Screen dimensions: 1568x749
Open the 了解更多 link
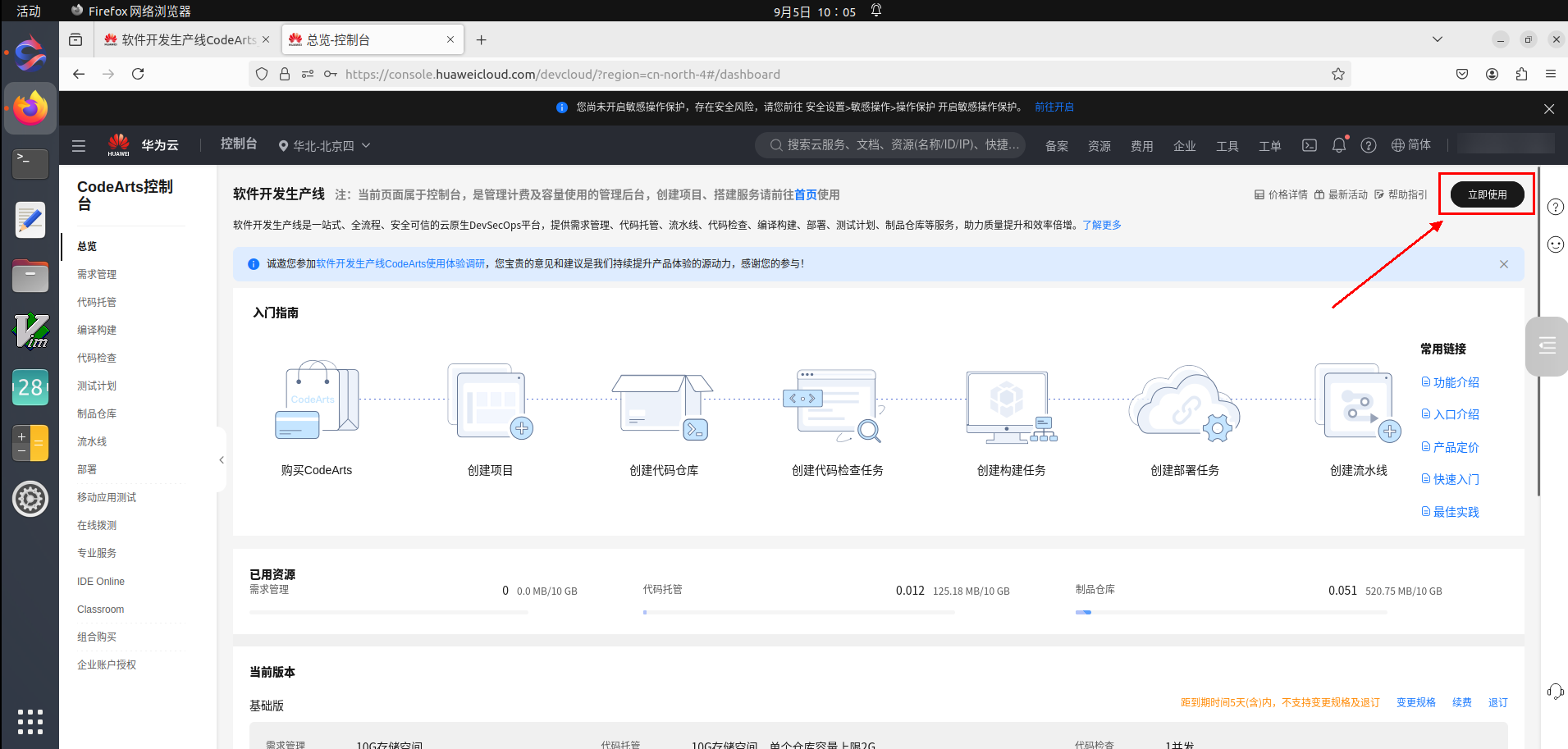1102,225
